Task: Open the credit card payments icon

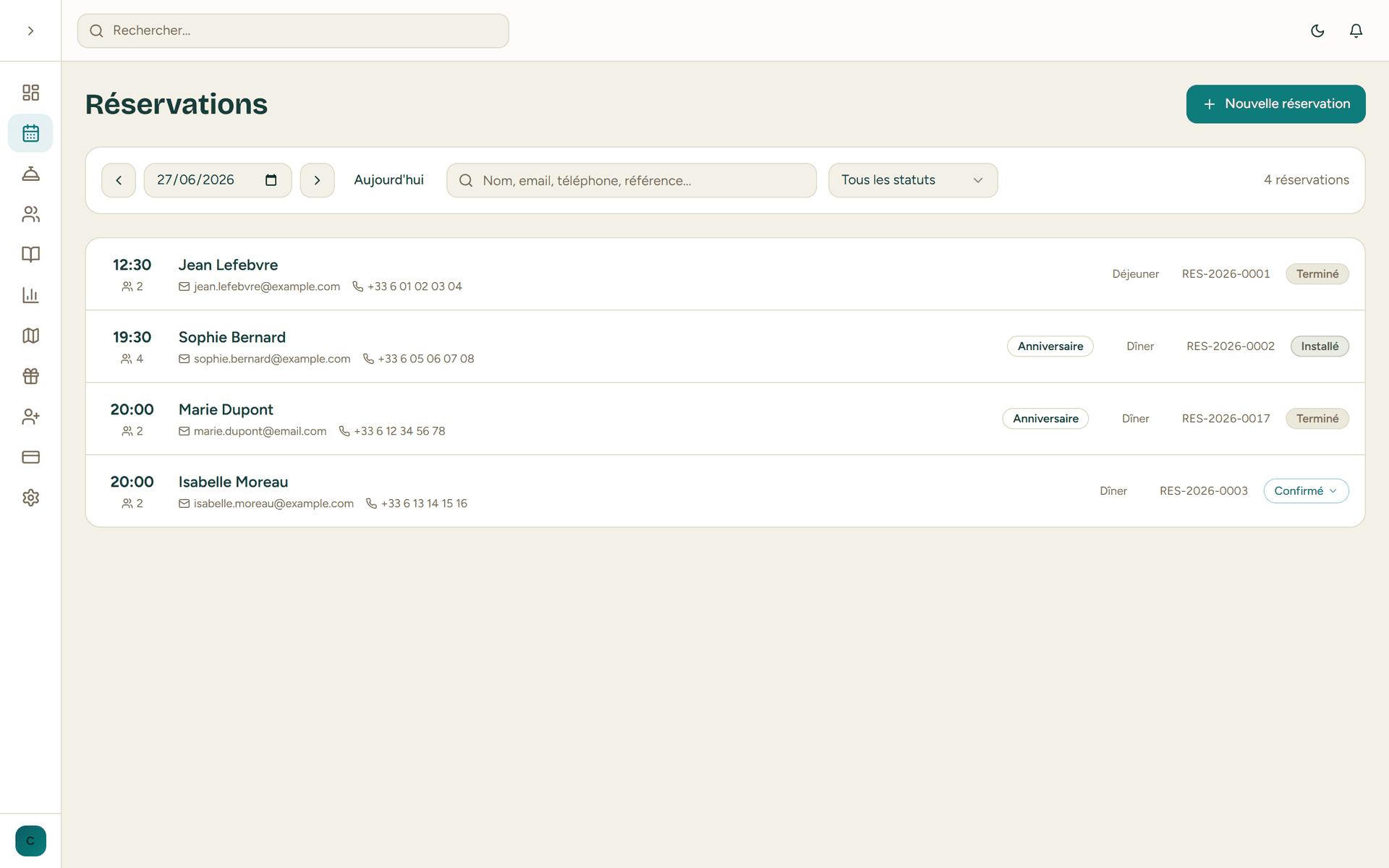Action: (x=30, y=457)
